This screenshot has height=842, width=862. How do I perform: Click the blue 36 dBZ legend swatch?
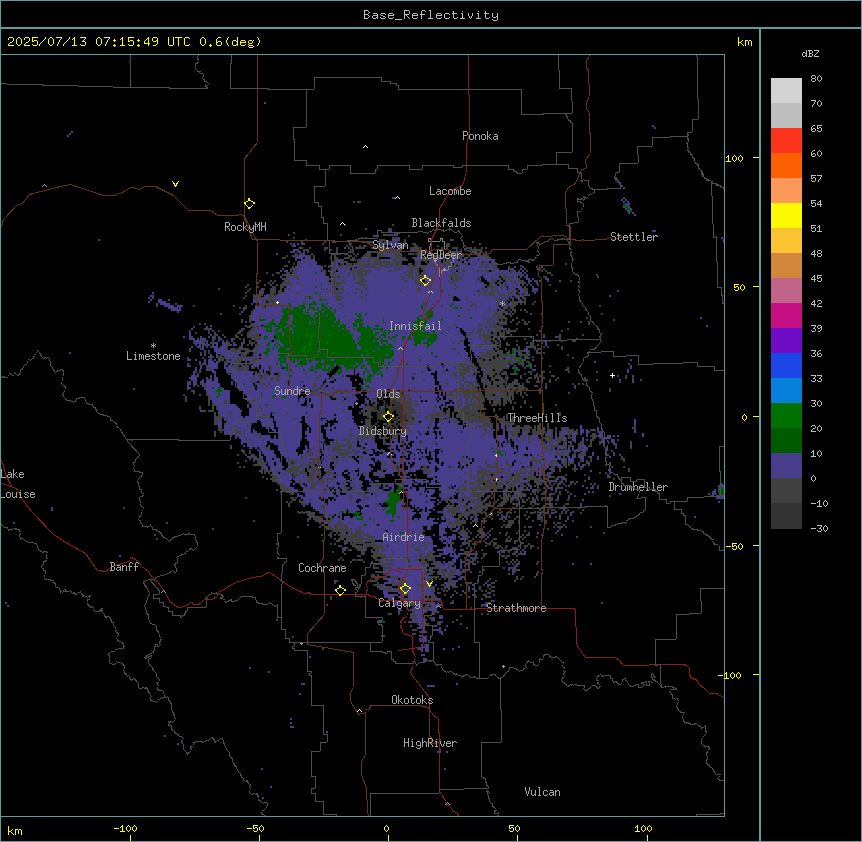(786, 365)
